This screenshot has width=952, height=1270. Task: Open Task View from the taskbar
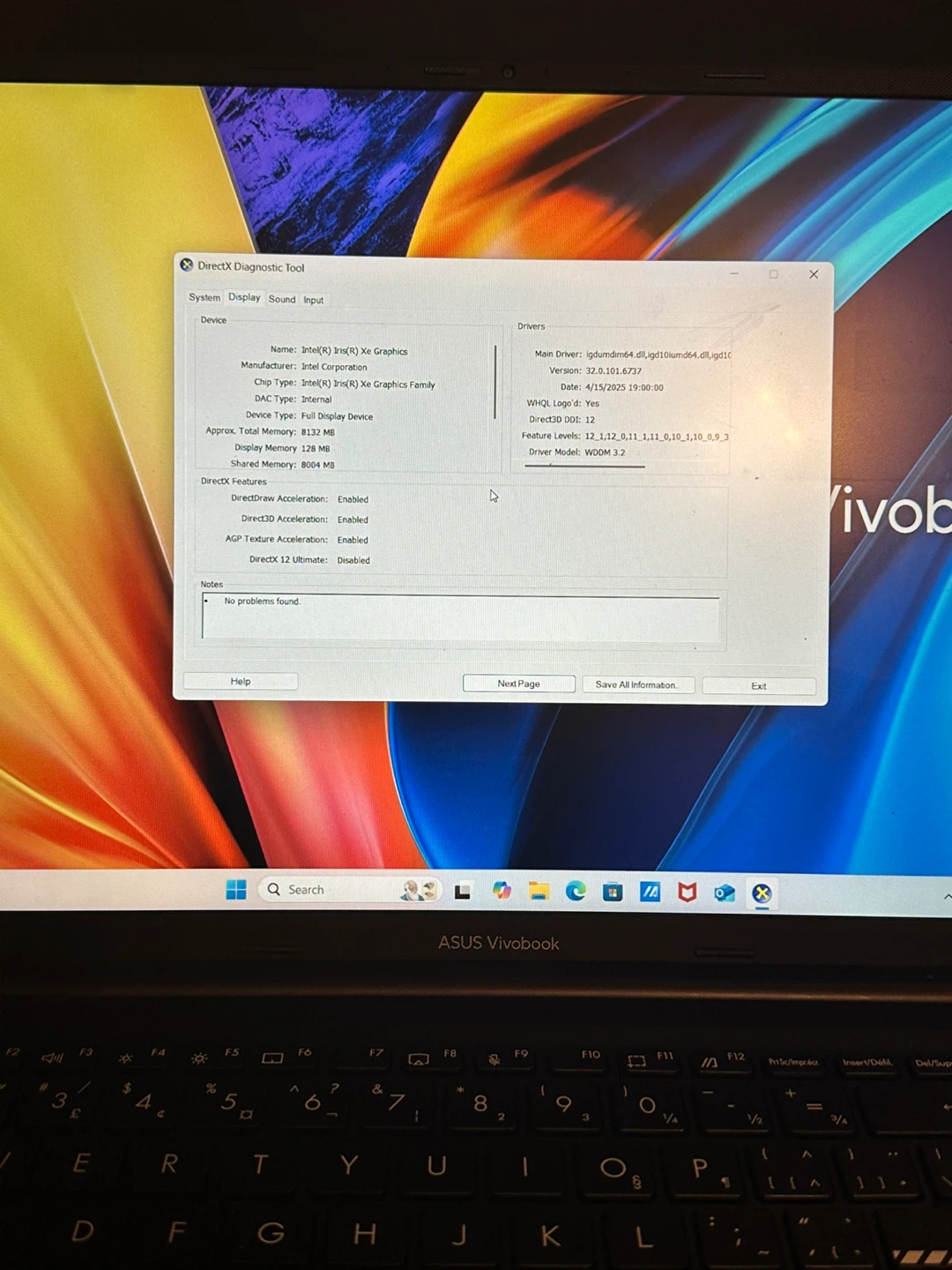[x=462, y=892]
